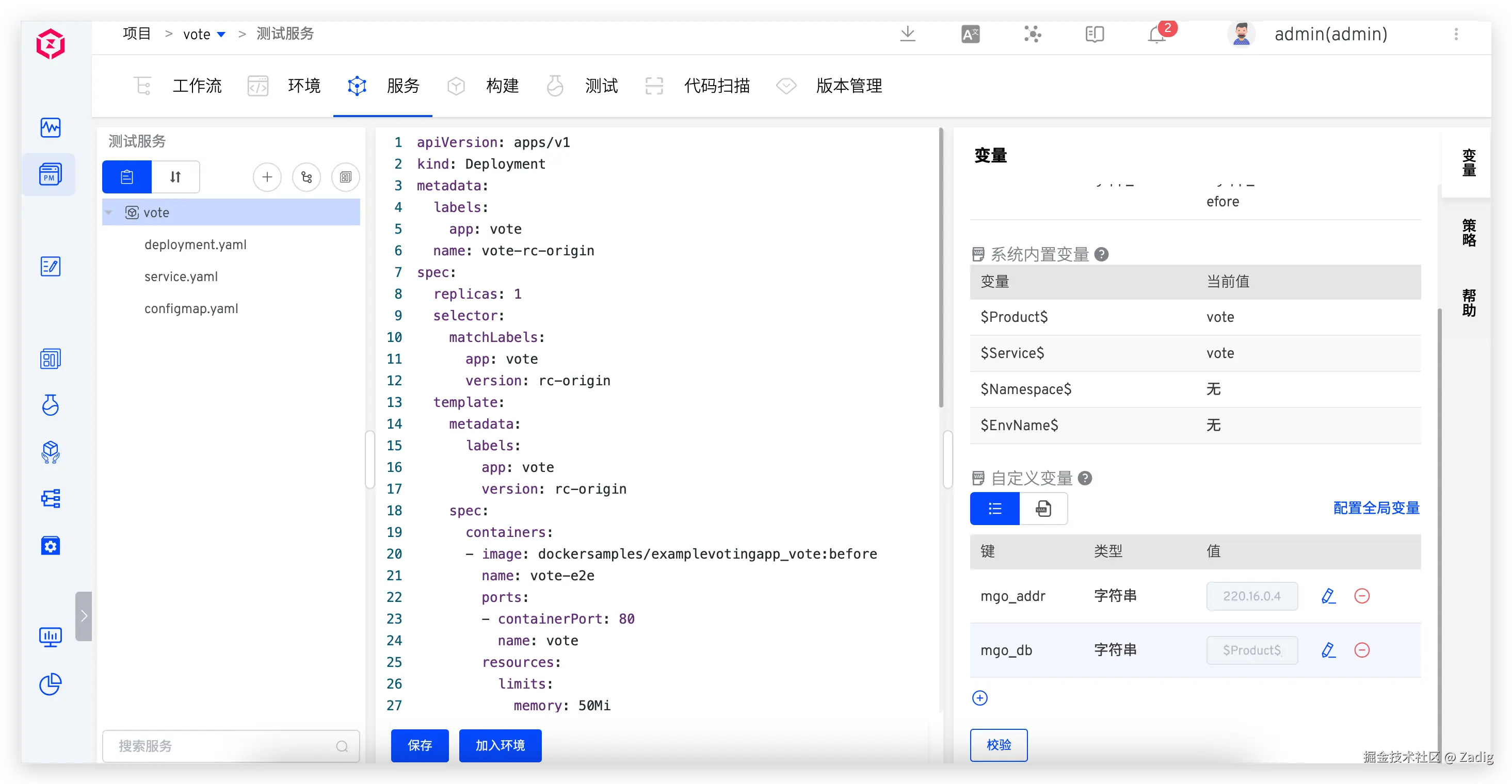The height and width of the screenshot is (784, 1512).
Task: Click the language translate icon
Action: click(x=970, y=35)
